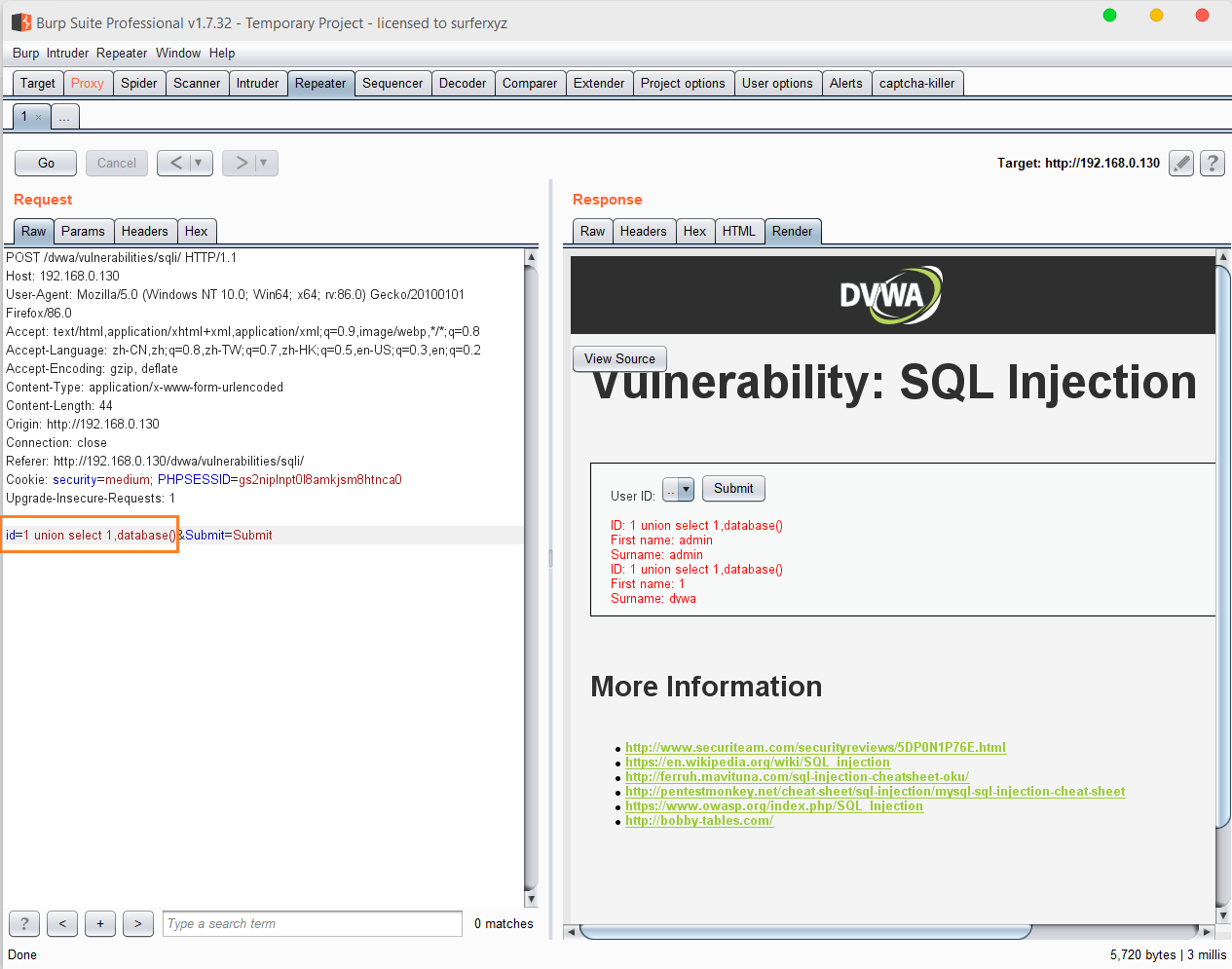
Task: Jump to previous search match button
Action: pyautogui.click(x=62, y=923)
